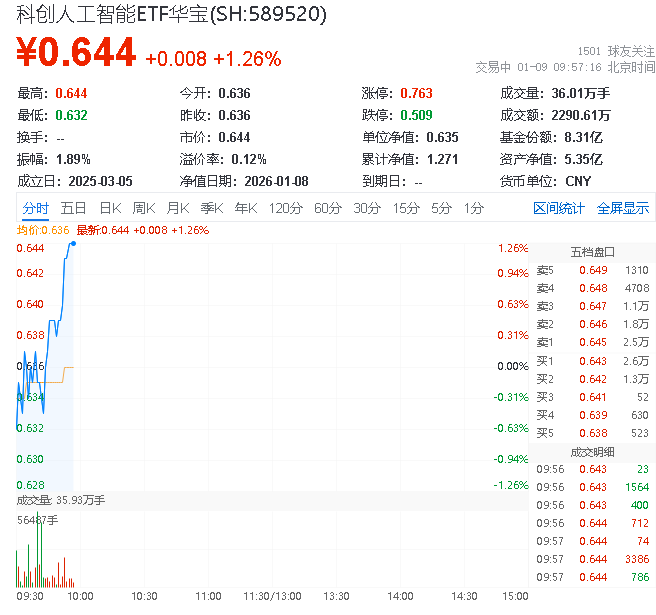This screenshot has height=615, width=656.
Task: Click 最低 value 0.632
Action: [x=71, y=115]
